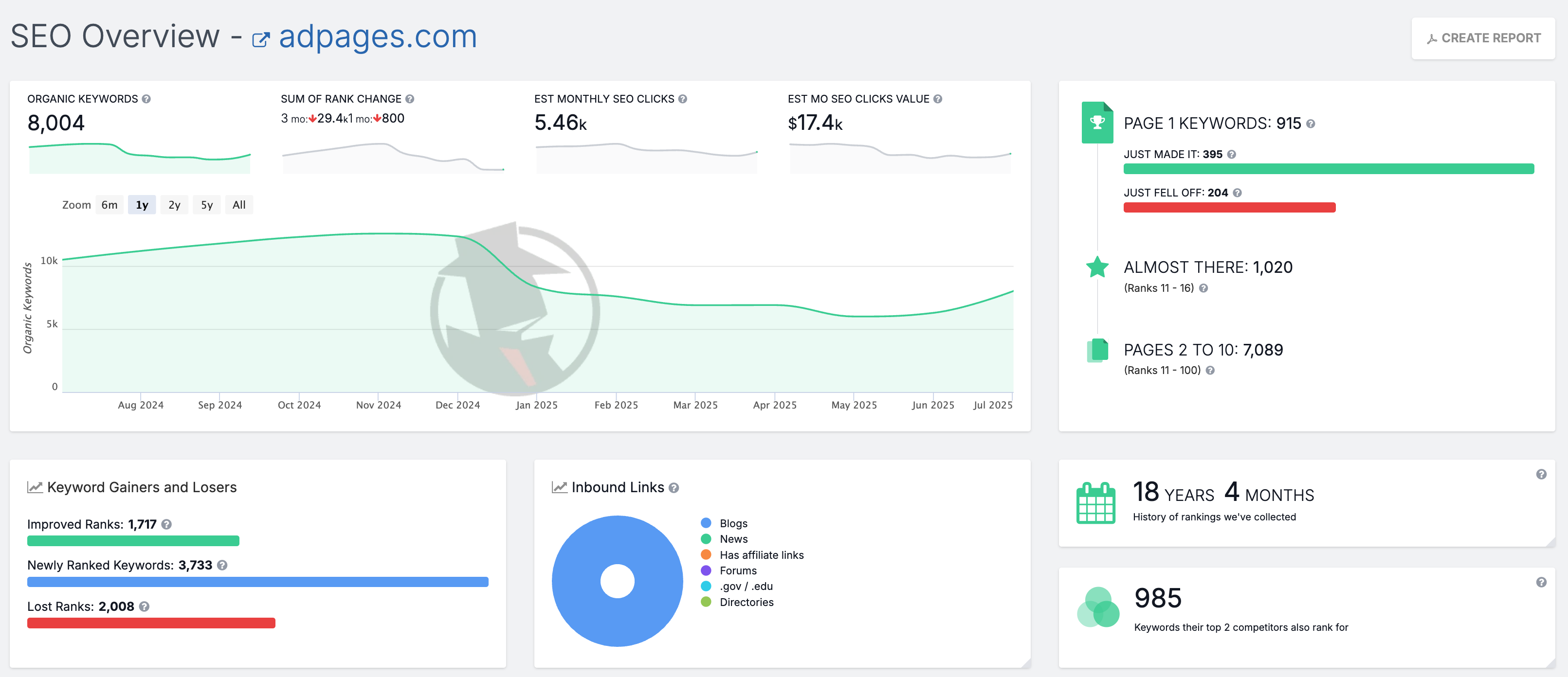1568x677 pixels.
Task: Open help icon beside Est Mo SEO Clicks Value
Action: [937, 99]
